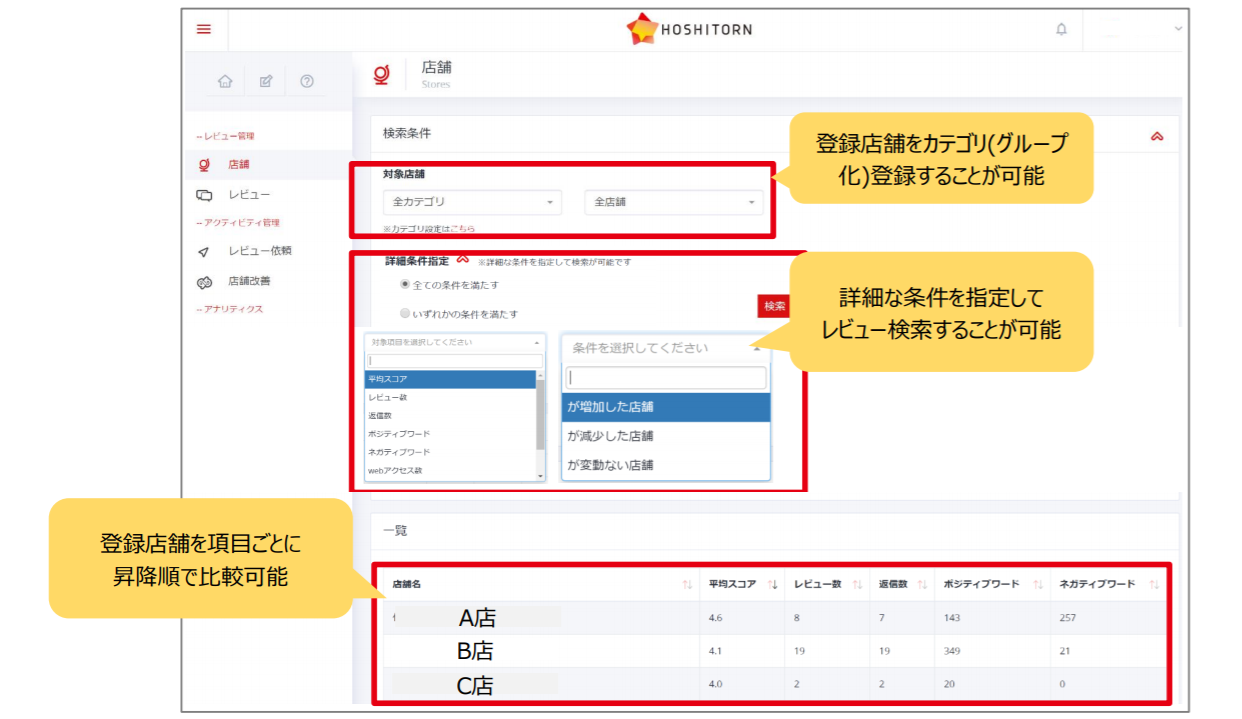Open the hamburger menu

point(204,29)
